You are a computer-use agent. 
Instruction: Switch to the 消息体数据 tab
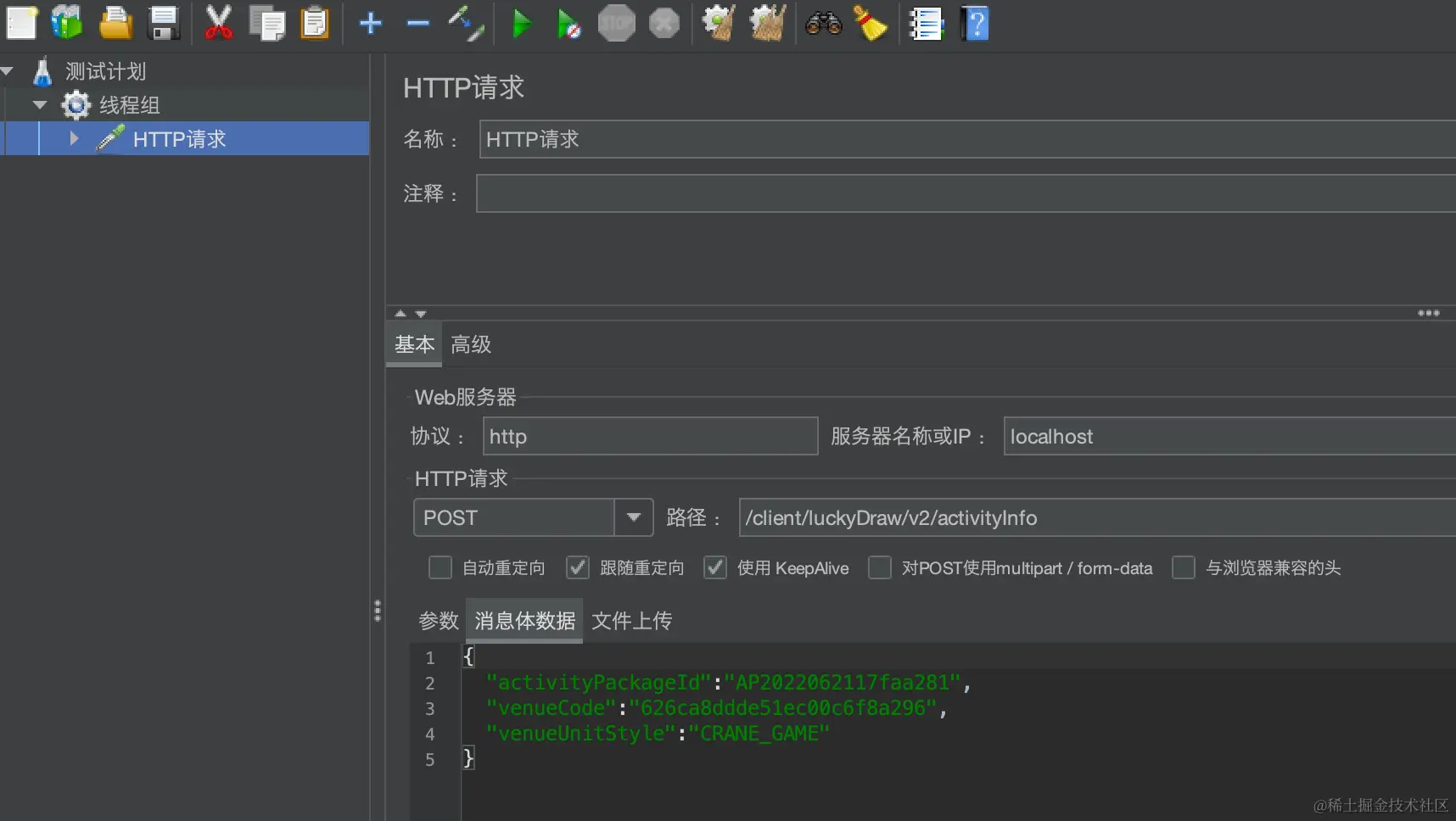pos(525,621)
